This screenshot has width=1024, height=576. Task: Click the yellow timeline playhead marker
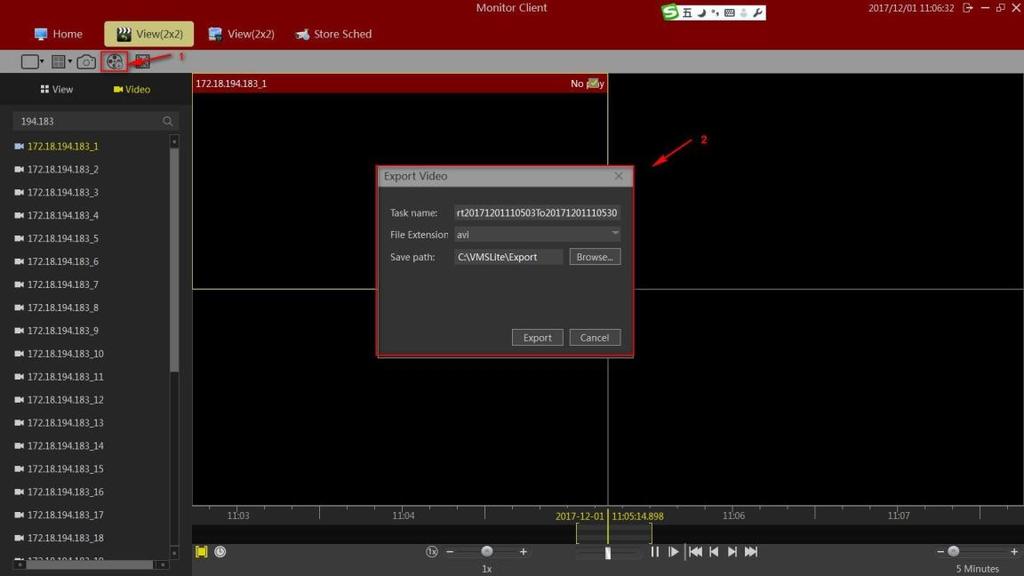(x=608, y=526)
